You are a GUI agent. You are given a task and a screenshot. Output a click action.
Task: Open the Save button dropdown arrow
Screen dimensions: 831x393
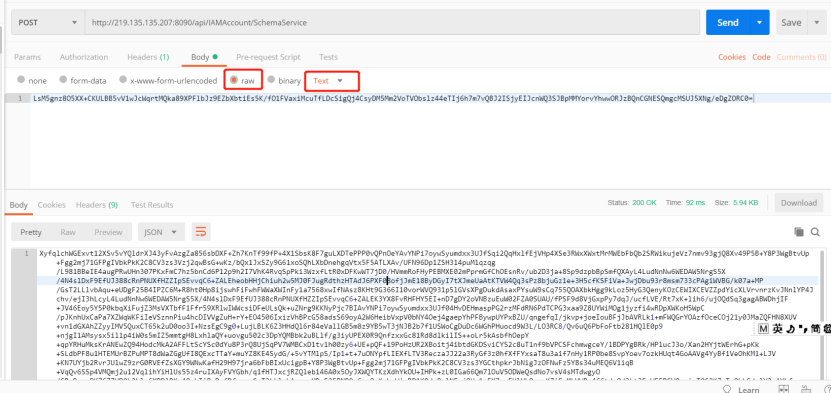point(816,22)
